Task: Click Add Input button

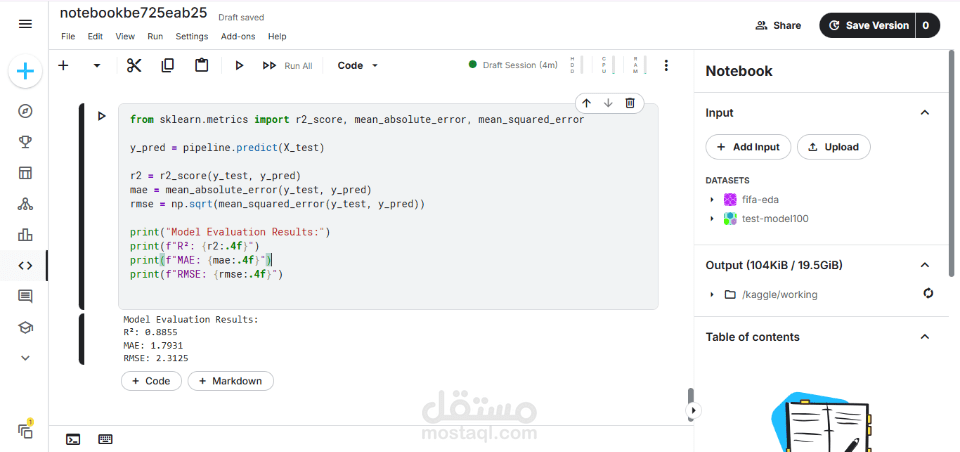Action: coord(748,147)
